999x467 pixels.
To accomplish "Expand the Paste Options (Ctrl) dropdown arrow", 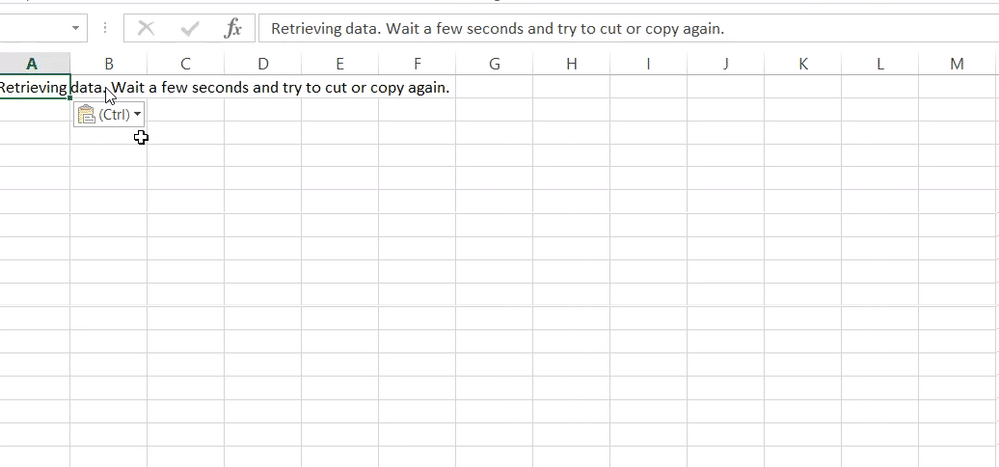I will [138, 115].
